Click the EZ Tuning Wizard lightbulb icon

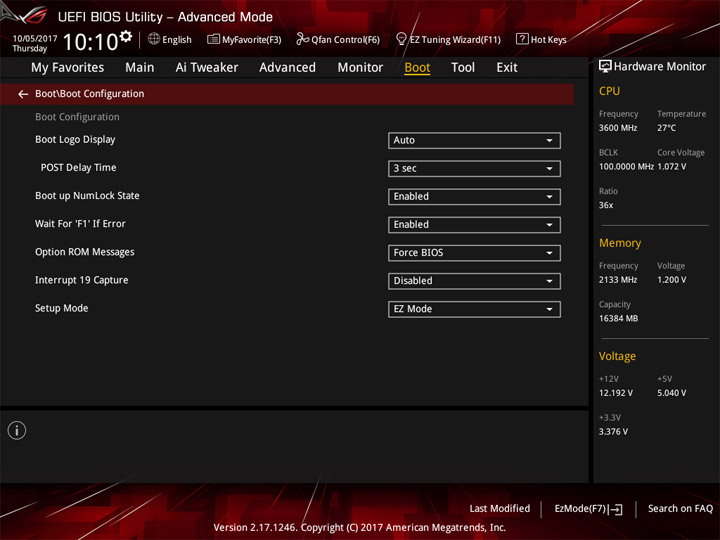coord(401,39)
